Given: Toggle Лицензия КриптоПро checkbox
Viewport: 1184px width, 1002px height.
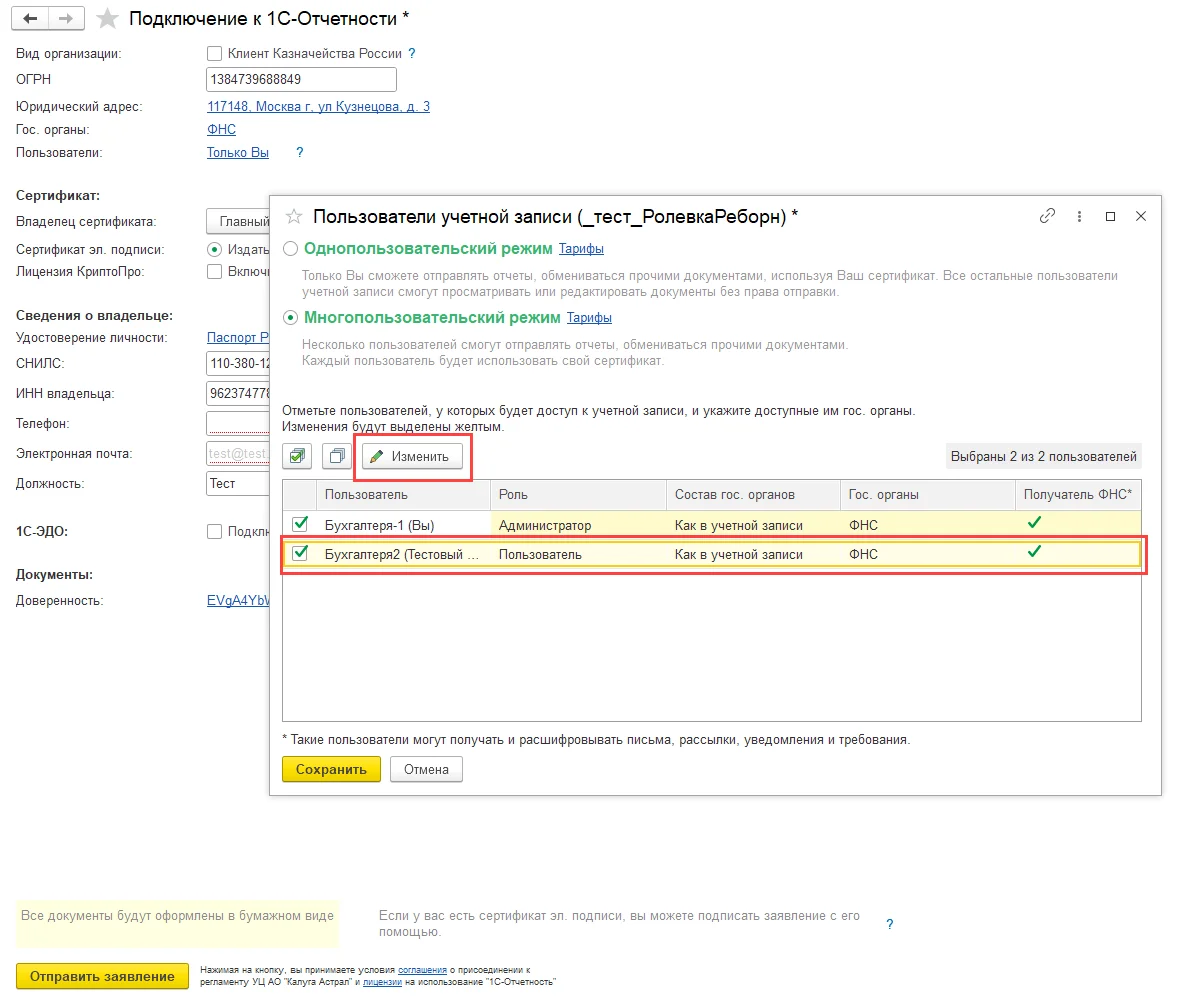Looking at the screenshot, I should 214,272.
